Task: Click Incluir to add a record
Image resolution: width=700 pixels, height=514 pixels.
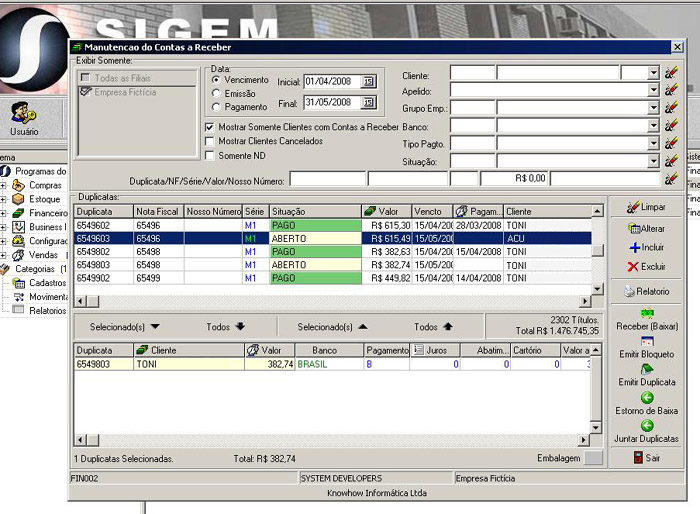Action: click(x=646, y=247)
